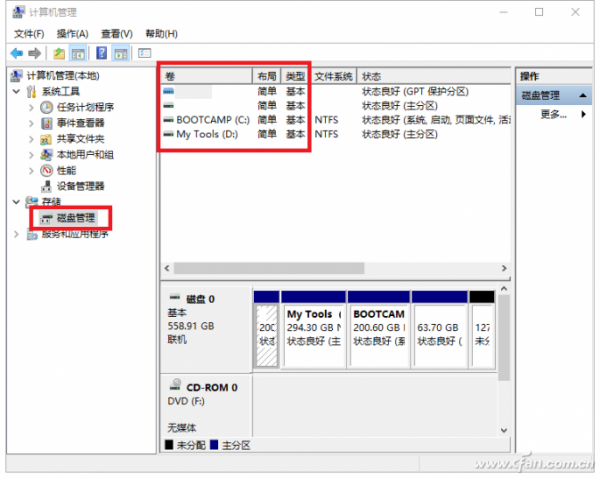Select the BOOTCAMP (C:) volume row
The height and width of the screenshot is (478, 600).
pos(210,119)
